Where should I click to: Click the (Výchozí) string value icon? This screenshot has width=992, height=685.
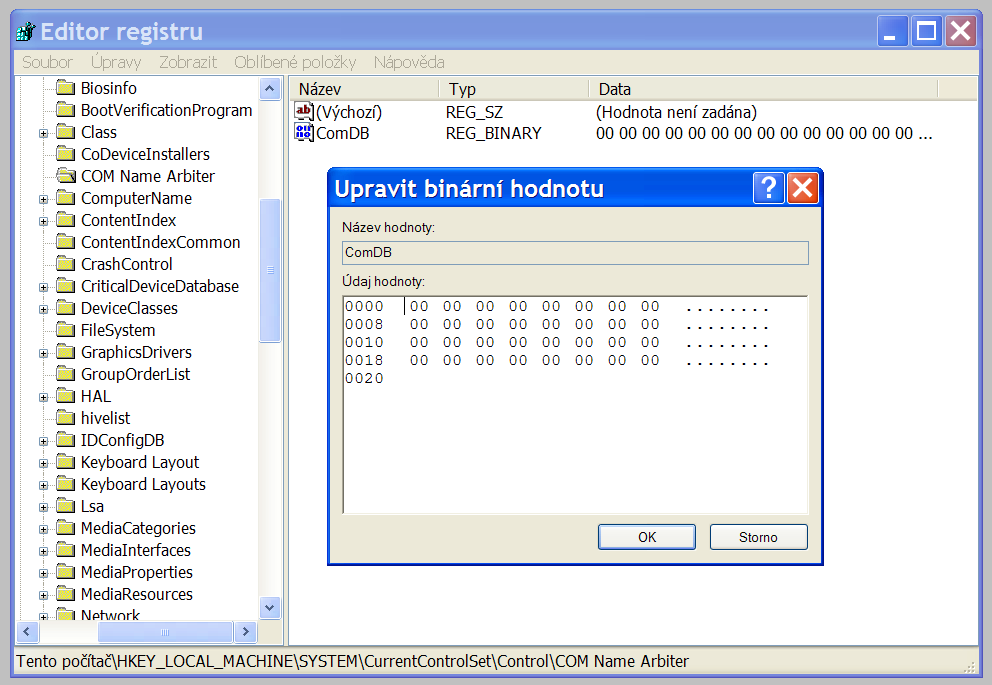point(304,111)
